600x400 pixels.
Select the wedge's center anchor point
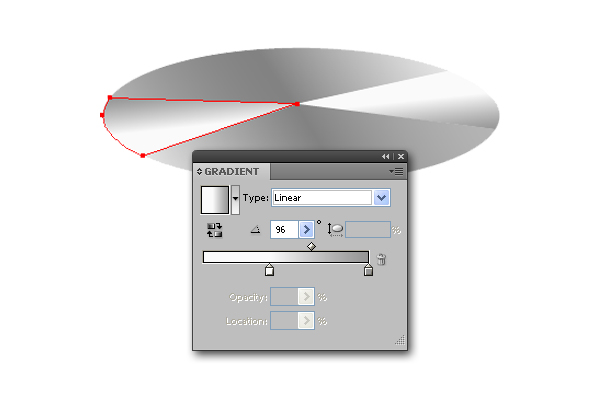coord(297,104)
